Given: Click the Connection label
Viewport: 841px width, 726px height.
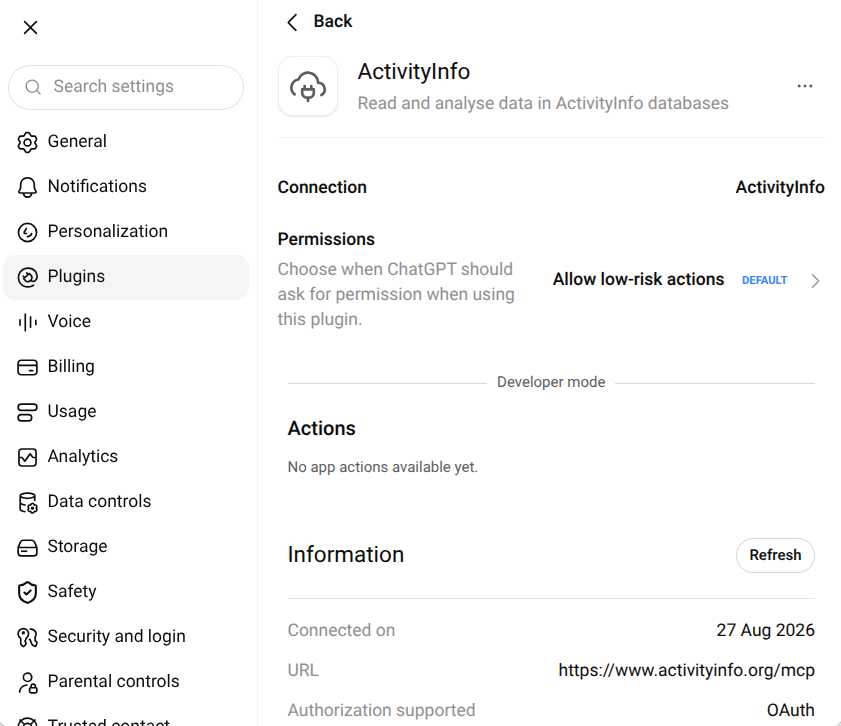Looking at the screenshot, I should pyautogui.click(x=322, y=188).
